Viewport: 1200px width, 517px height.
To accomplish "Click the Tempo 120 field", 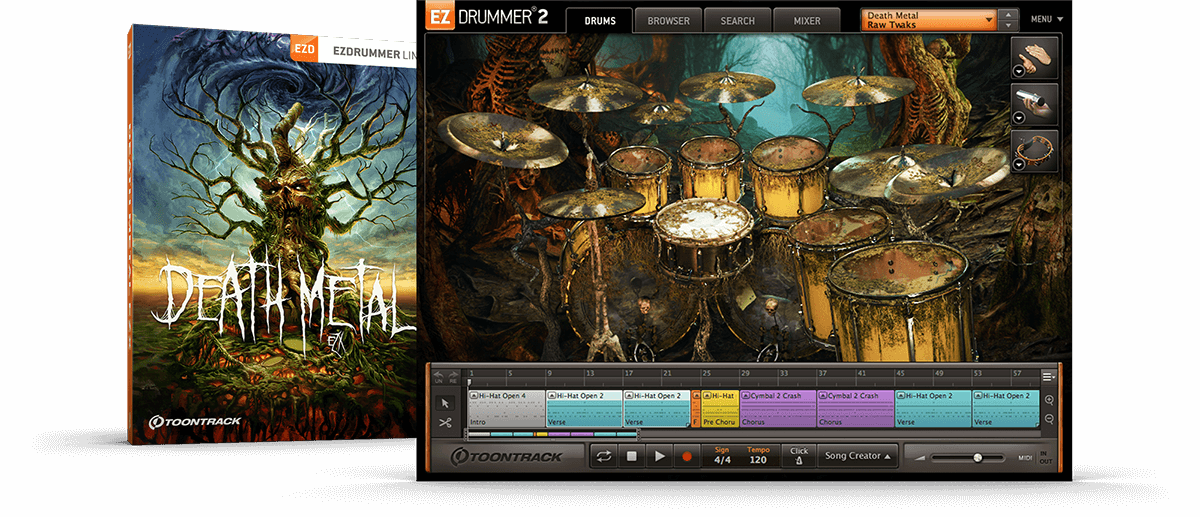I will (758, 456).
